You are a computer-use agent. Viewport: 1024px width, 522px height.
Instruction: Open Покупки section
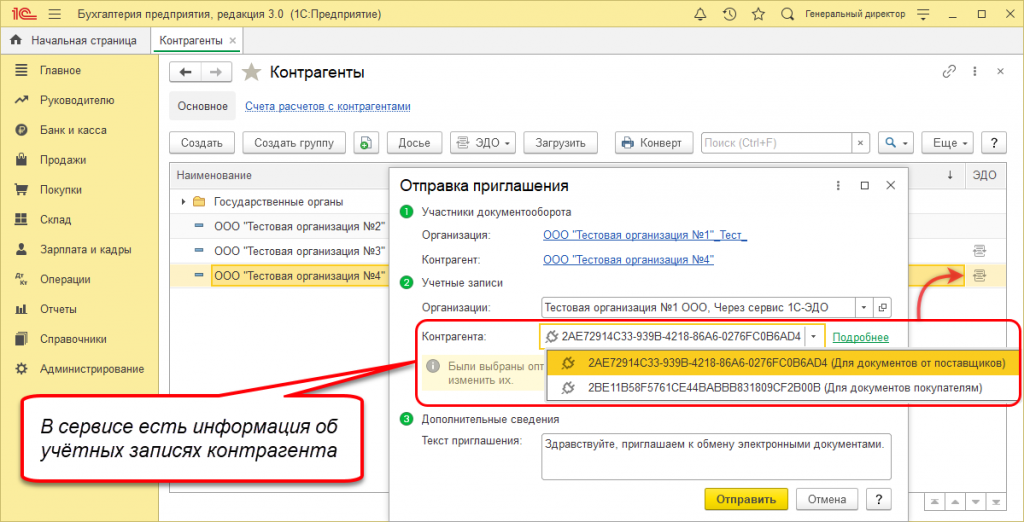point(61,190)
